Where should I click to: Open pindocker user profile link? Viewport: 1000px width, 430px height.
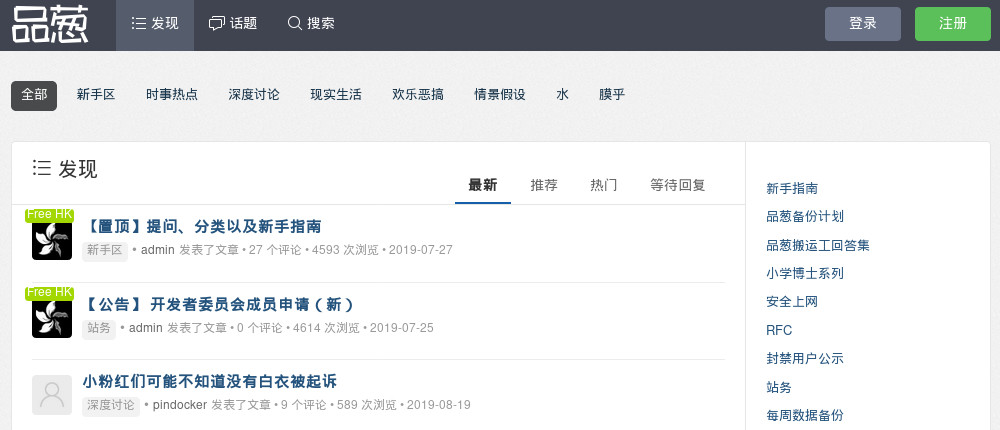[180, 405]
